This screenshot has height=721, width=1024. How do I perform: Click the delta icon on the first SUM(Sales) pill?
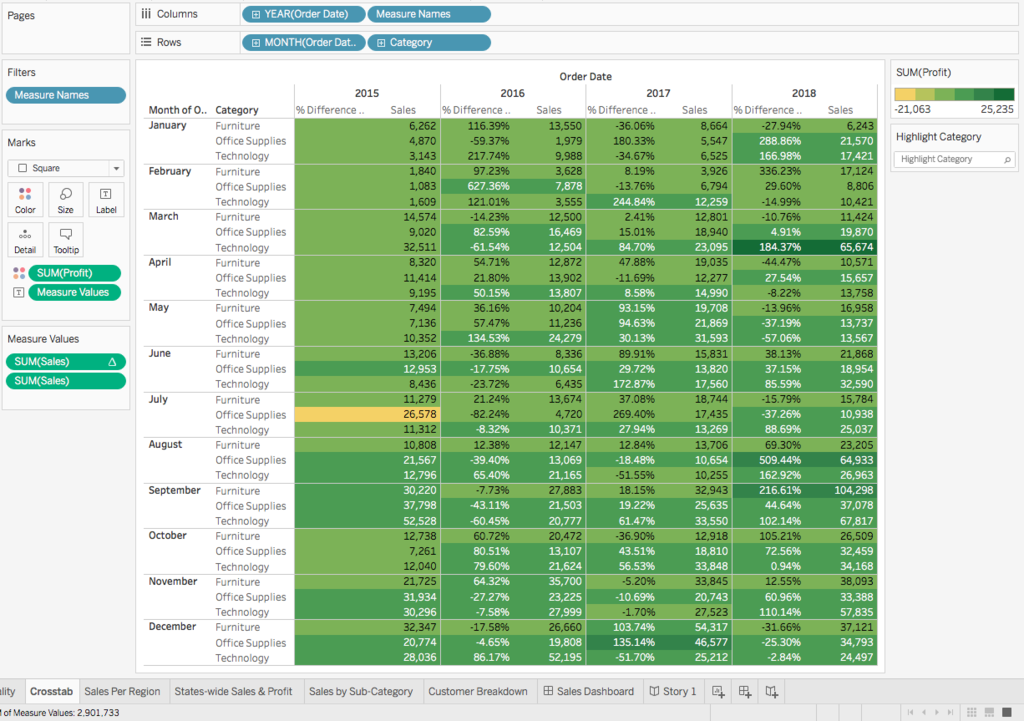112,361
